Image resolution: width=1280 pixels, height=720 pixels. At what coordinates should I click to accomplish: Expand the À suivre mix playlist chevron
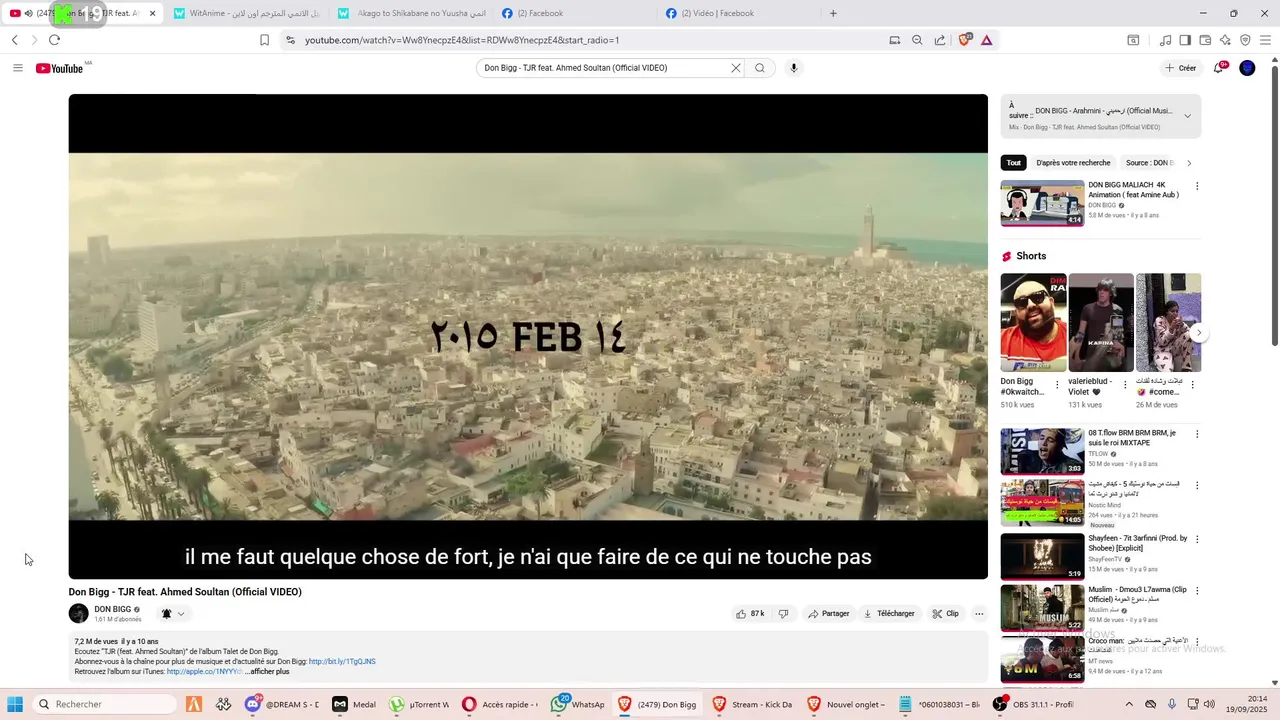1188,116
